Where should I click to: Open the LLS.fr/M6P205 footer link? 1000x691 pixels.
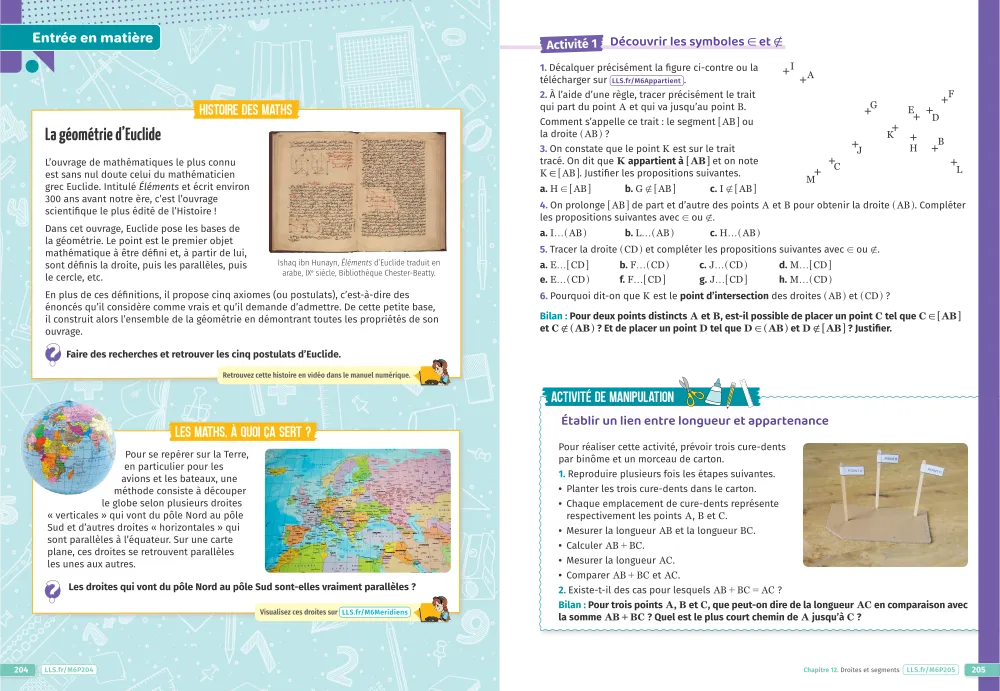tap(931, 669)
